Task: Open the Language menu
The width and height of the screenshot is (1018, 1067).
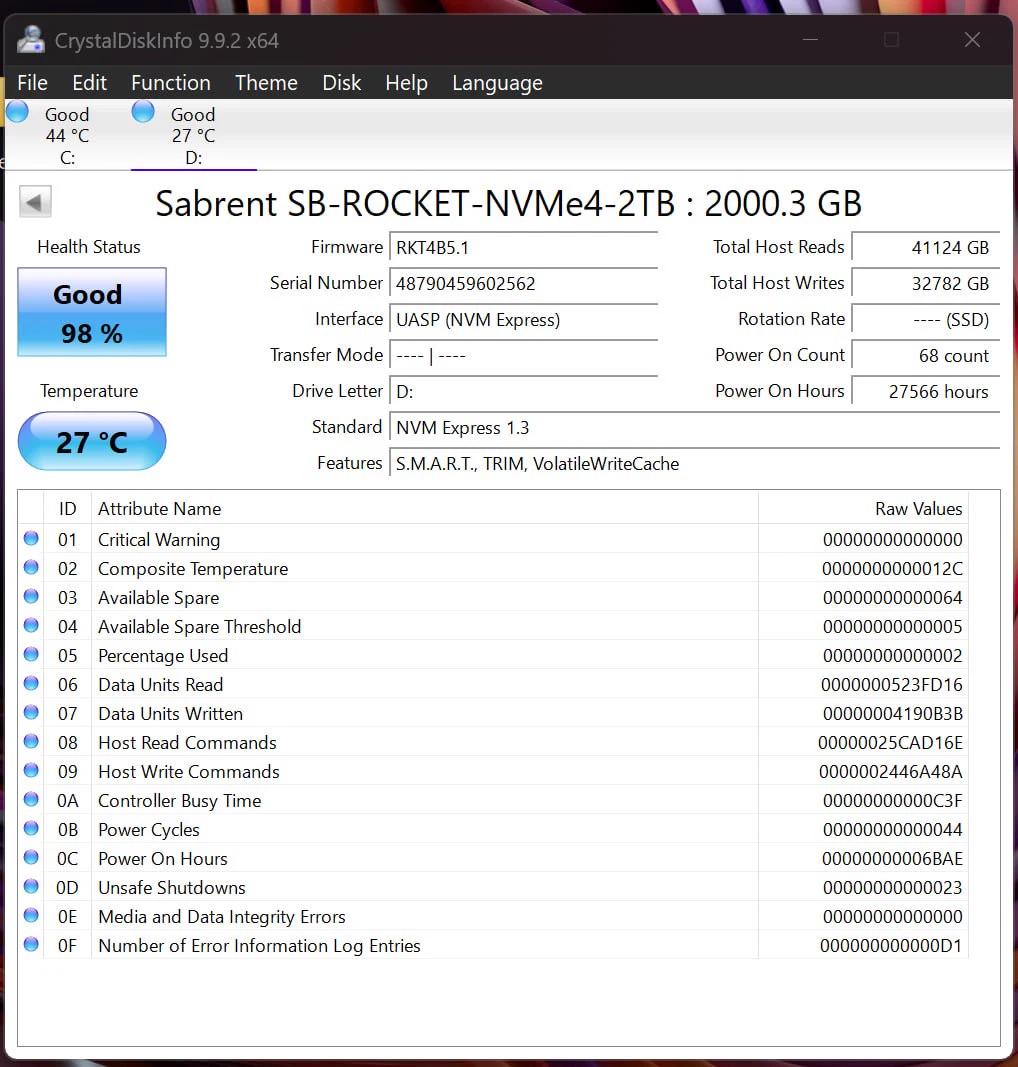Action: click(x=497, y=82)
